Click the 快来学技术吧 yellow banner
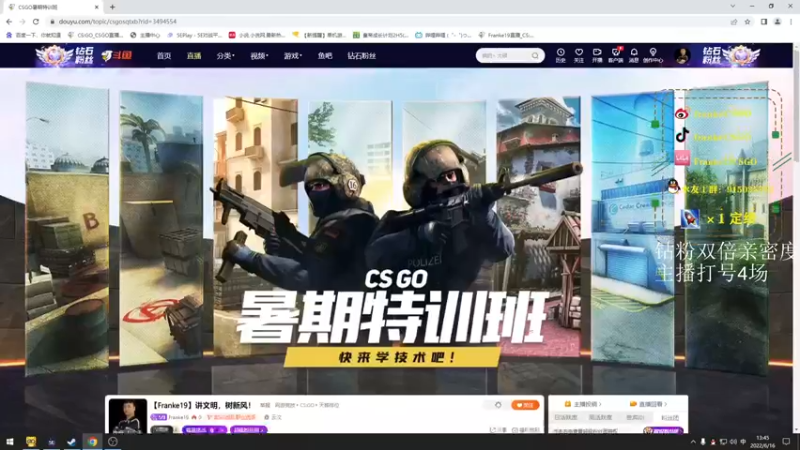The height and width of the screenshot is (450, 800). pyautogui.click(x=393, y=357)
